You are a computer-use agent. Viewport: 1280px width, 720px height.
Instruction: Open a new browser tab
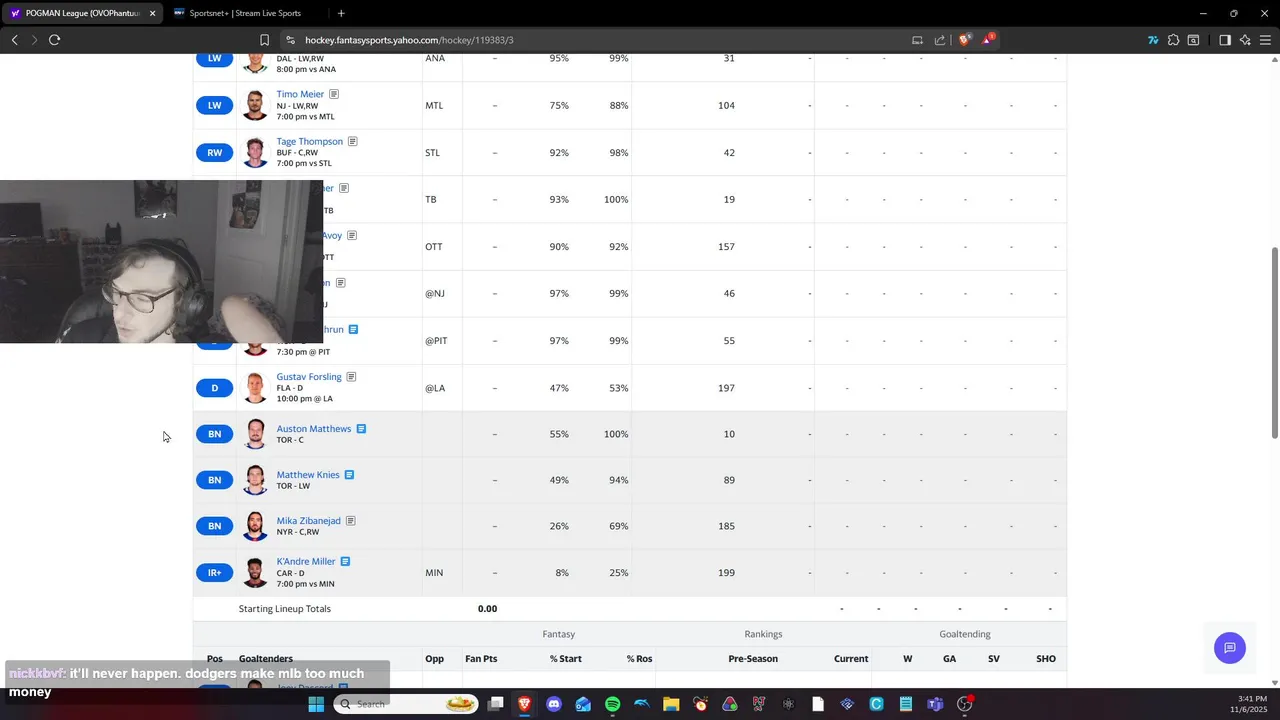point(341,13)
